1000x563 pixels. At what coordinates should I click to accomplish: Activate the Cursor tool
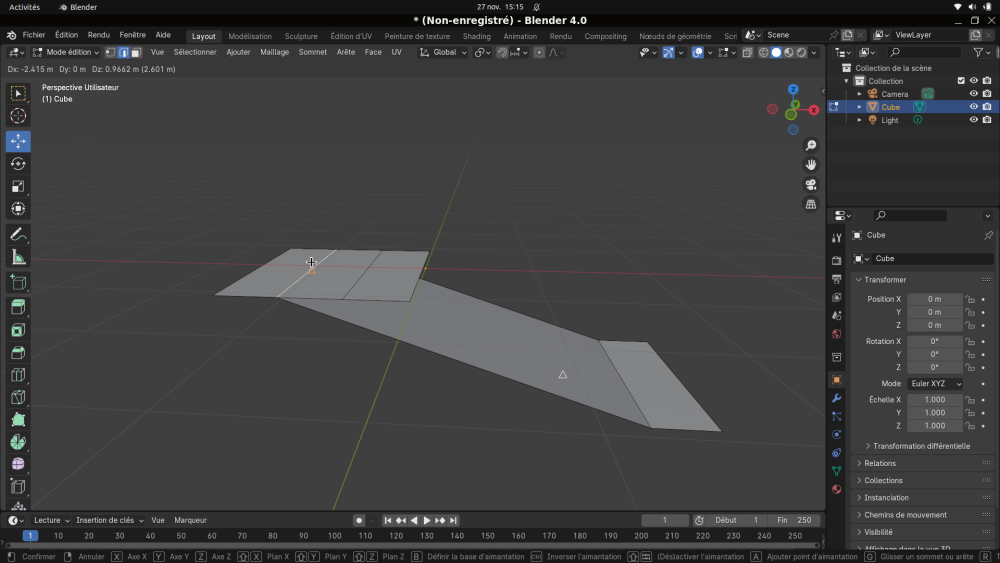18,116
